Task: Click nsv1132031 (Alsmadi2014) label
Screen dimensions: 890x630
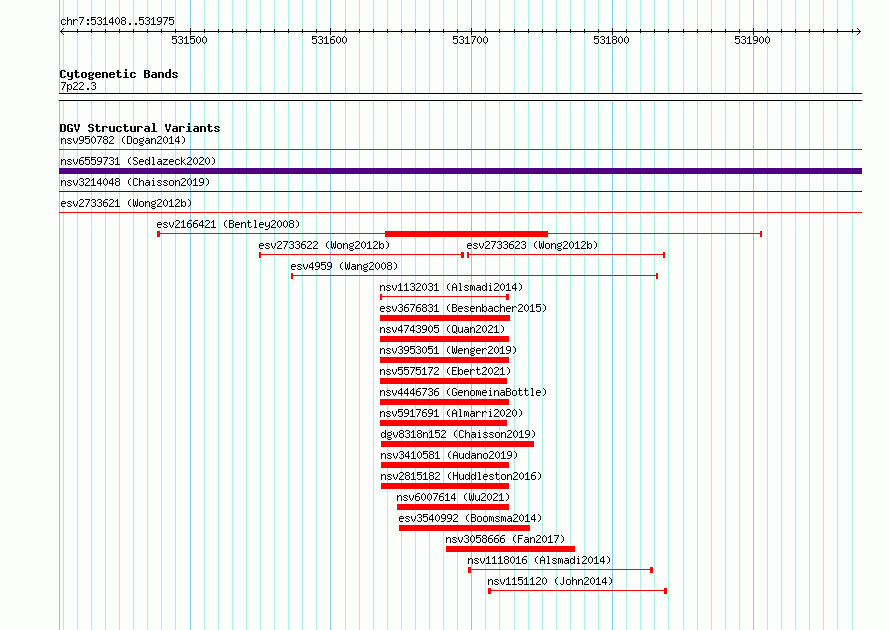Action: coord(451,287)
